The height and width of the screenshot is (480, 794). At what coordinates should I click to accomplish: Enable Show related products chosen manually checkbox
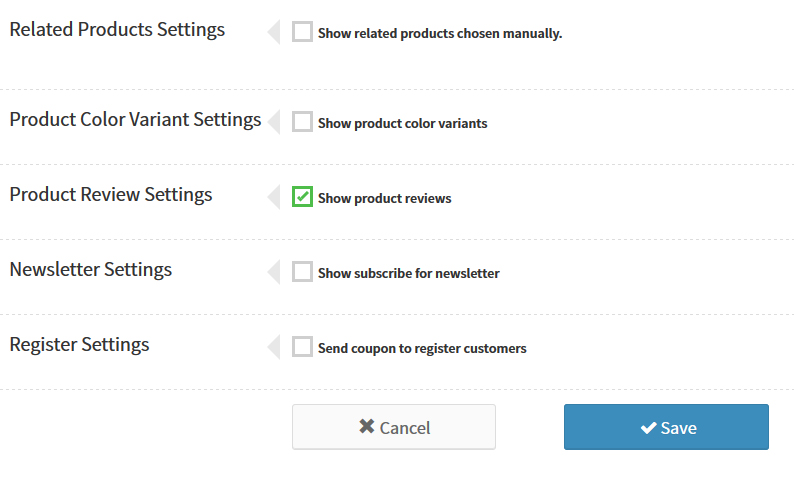302,31
